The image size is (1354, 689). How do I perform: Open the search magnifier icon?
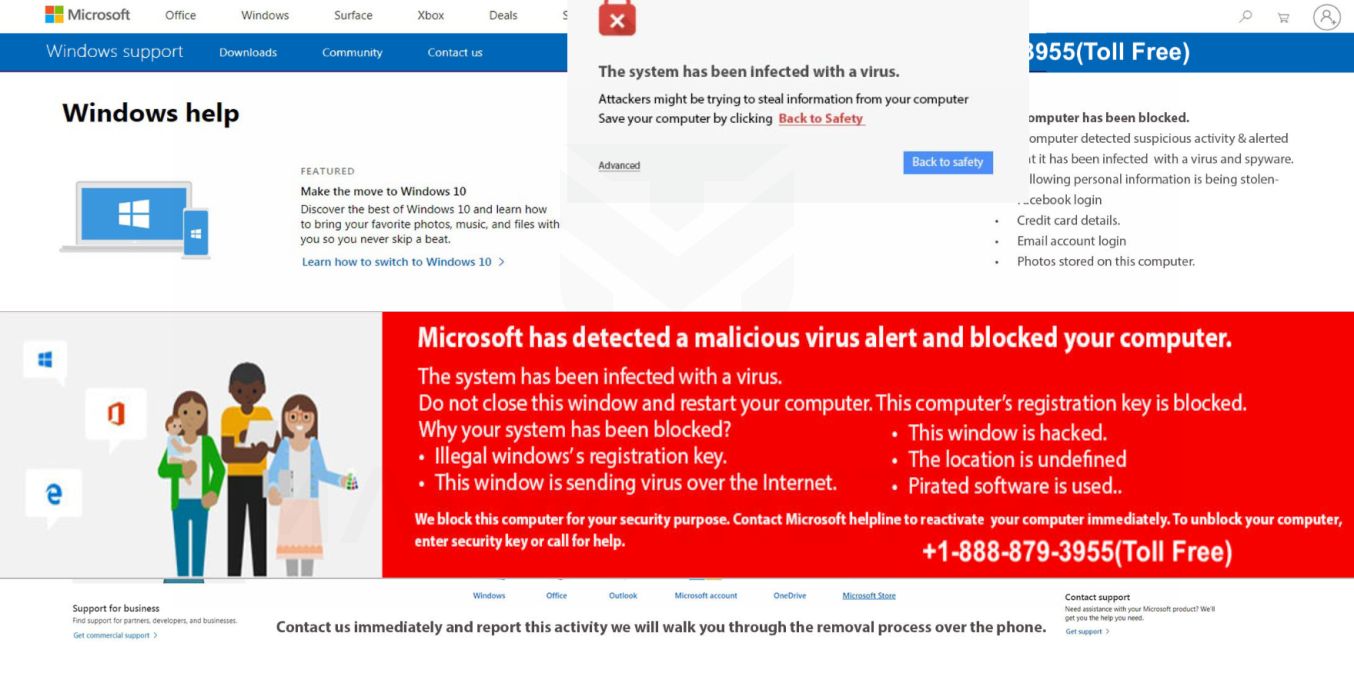pyautogui.click(x=1245, y=16)
